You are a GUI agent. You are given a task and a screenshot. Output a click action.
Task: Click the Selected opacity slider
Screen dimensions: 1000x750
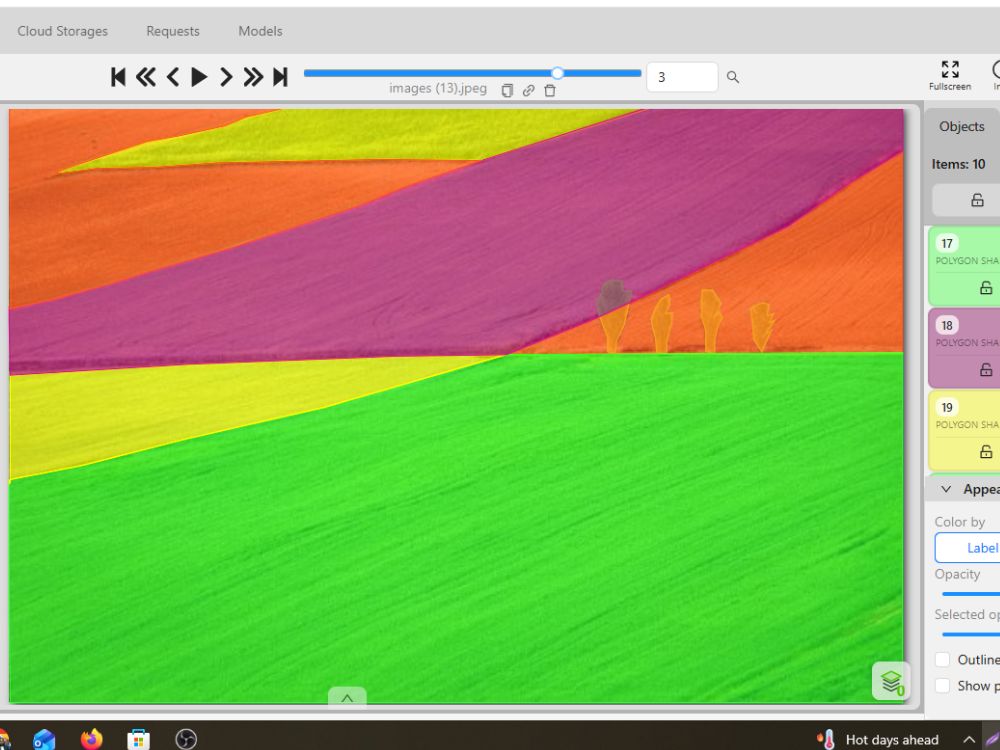971,634
